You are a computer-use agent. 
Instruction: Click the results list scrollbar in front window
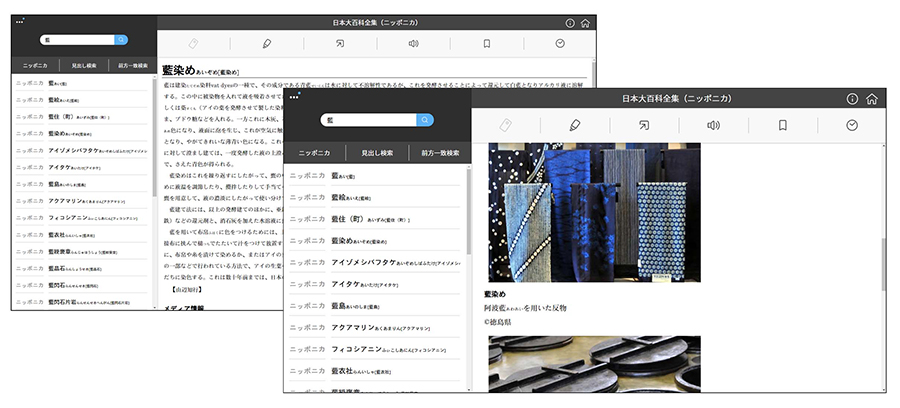(x=468, y=211)
